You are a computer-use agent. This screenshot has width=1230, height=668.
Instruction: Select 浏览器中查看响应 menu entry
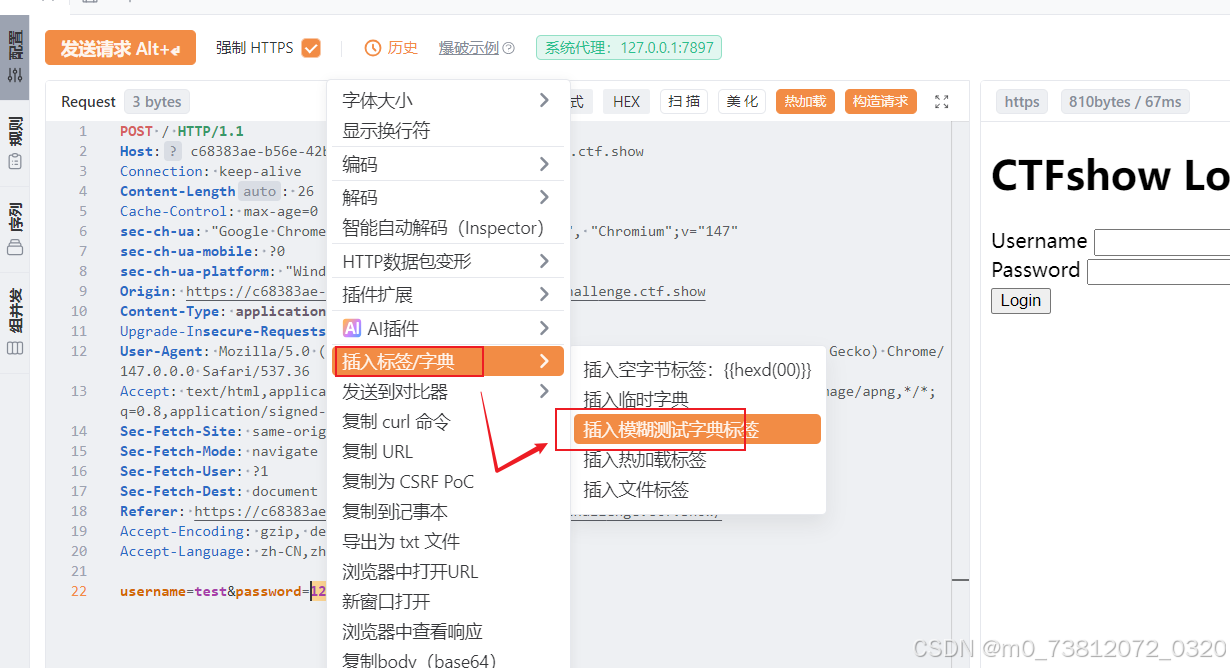(x=448, y=632)
